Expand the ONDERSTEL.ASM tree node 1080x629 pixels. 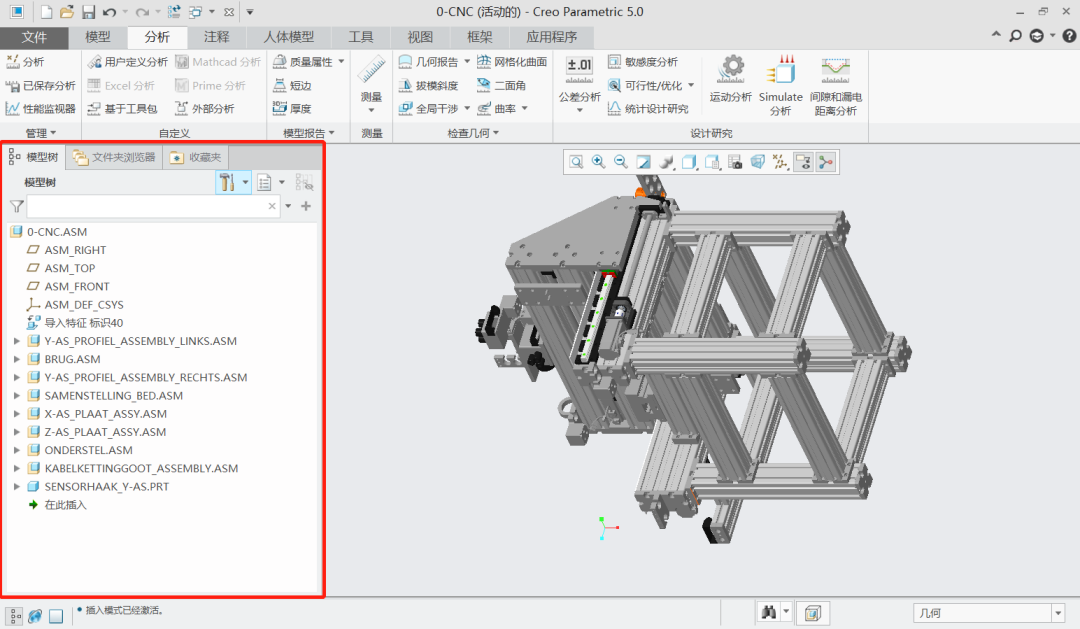tap(16, 450)
